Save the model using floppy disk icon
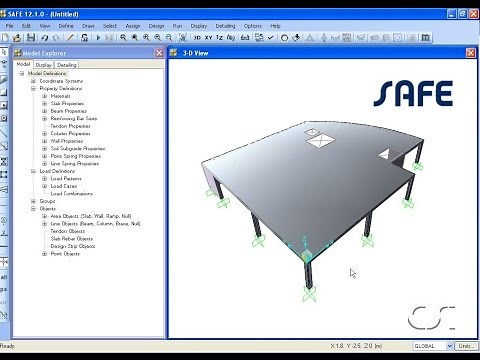Screen dimensions: 480x360 (x=31, y=38)
